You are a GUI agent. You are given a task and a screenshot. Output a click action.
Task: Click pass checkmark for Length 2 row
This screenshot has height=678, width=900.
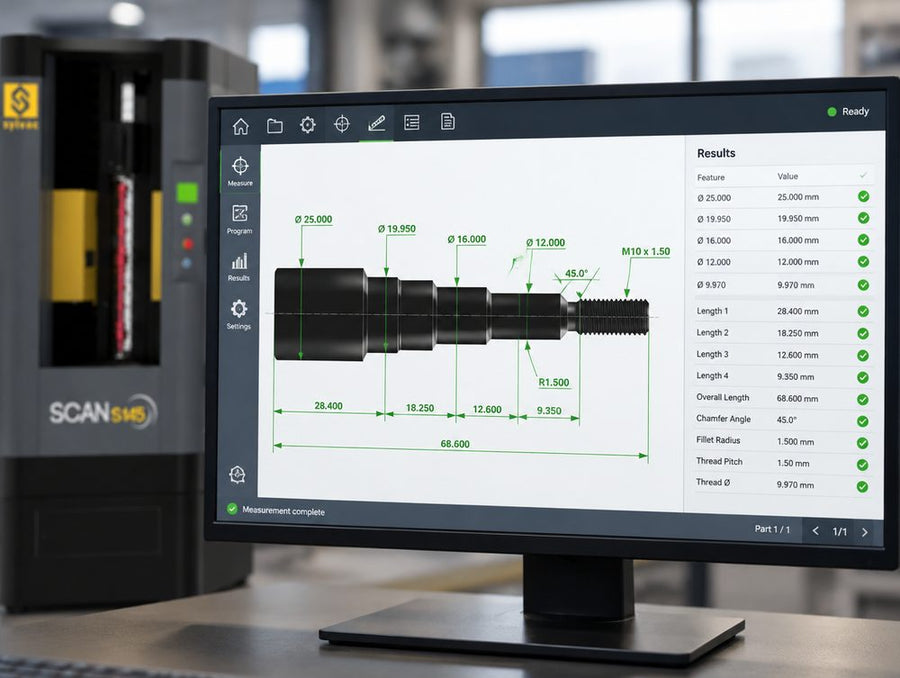(863, 334)
